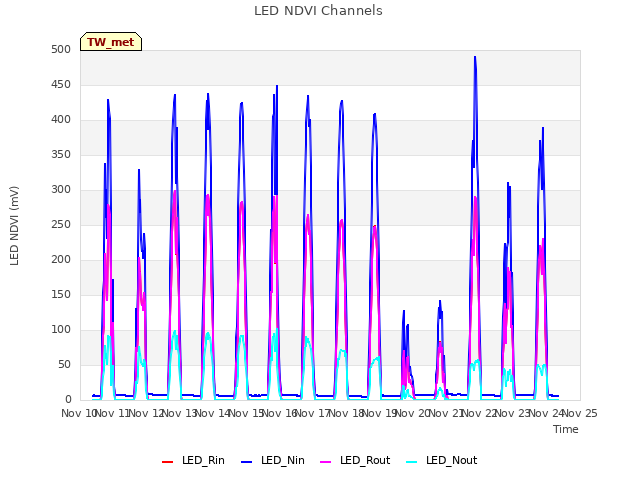This screenshot has height=480, width=640.
Task: Click the magenta LED_Rout legend color marker
Action: (x=325, y=462)
